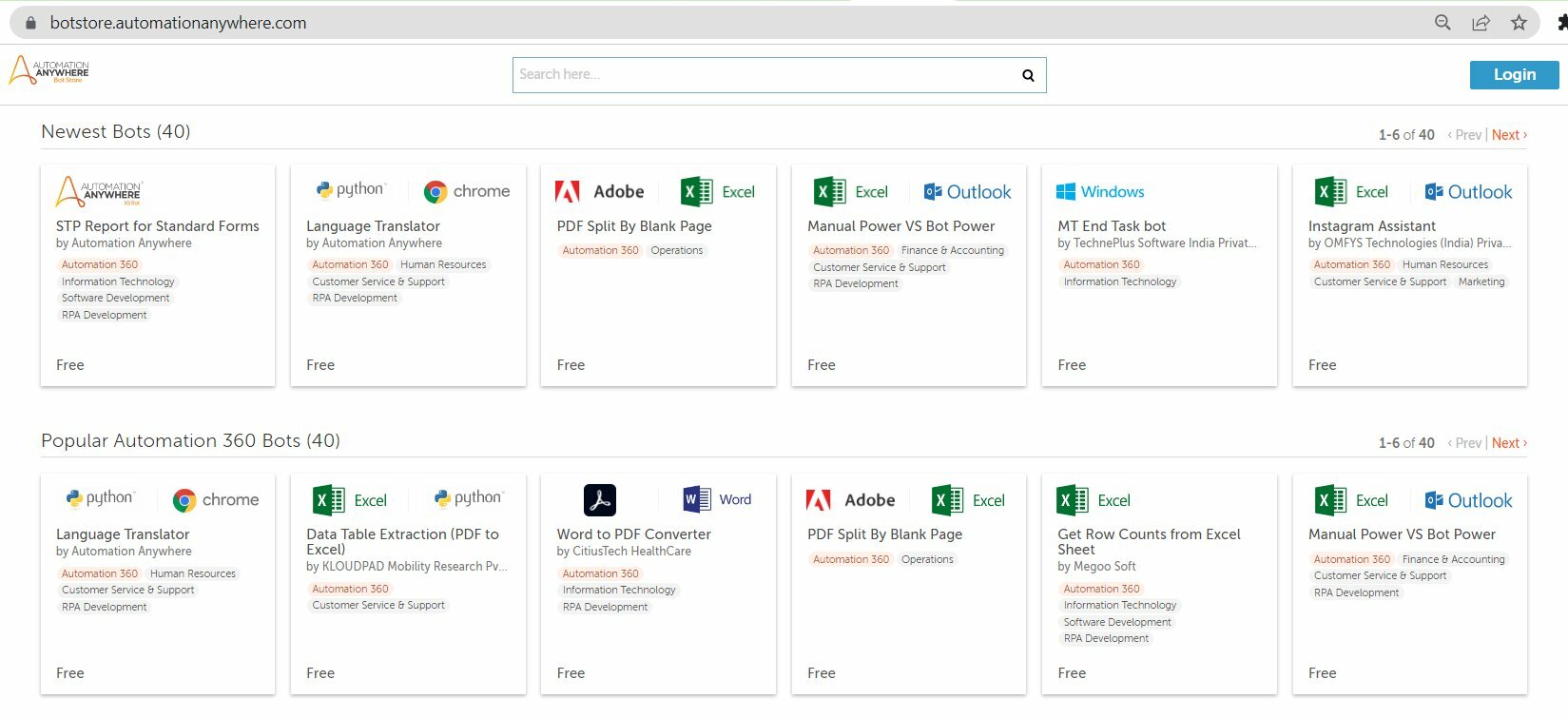
Task: Click 'by Megoo Soft' author text
Action: pos(1096,567)
